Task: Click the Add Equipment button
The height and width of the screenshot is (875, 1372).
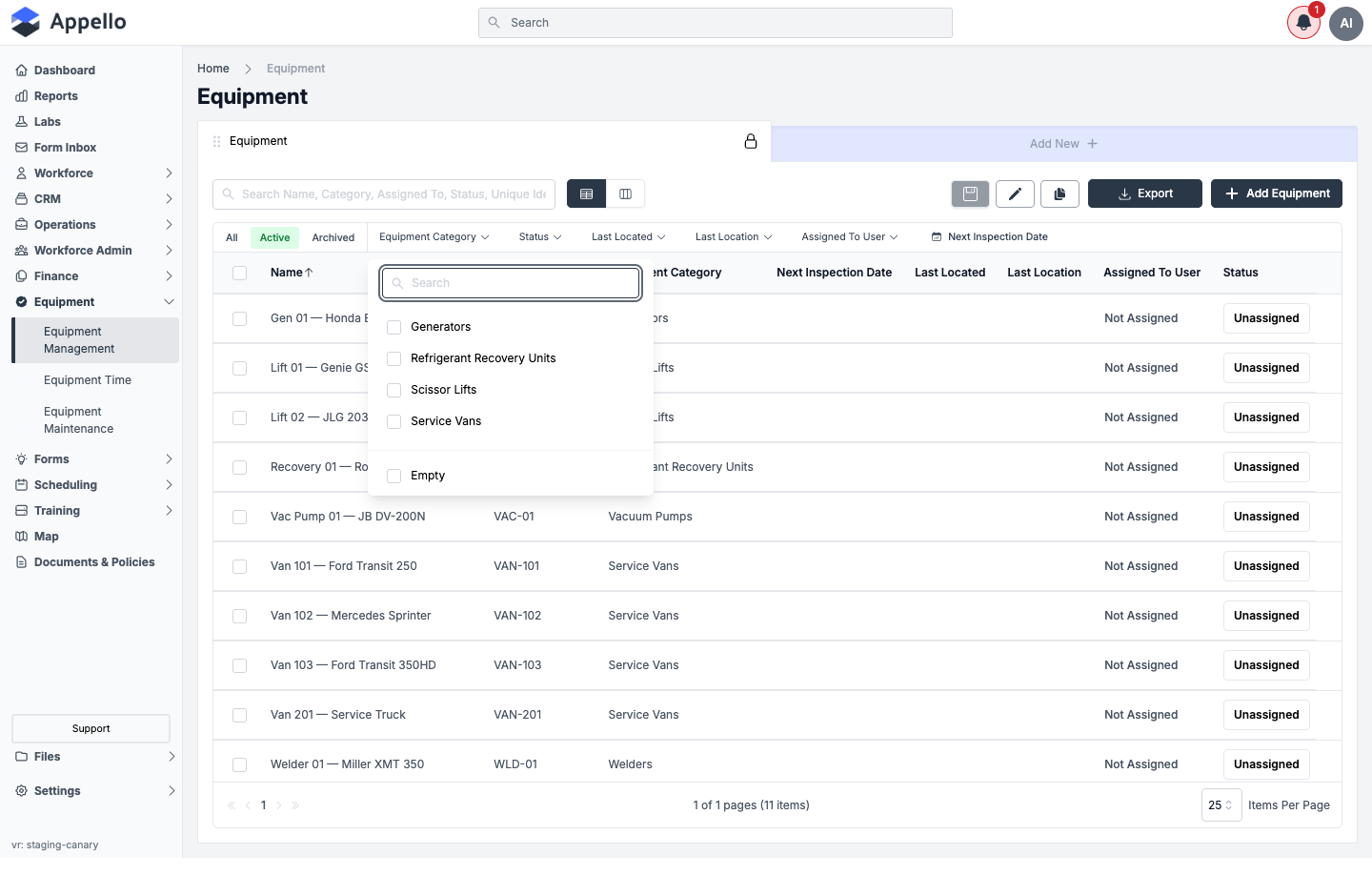Action: 1277,193
